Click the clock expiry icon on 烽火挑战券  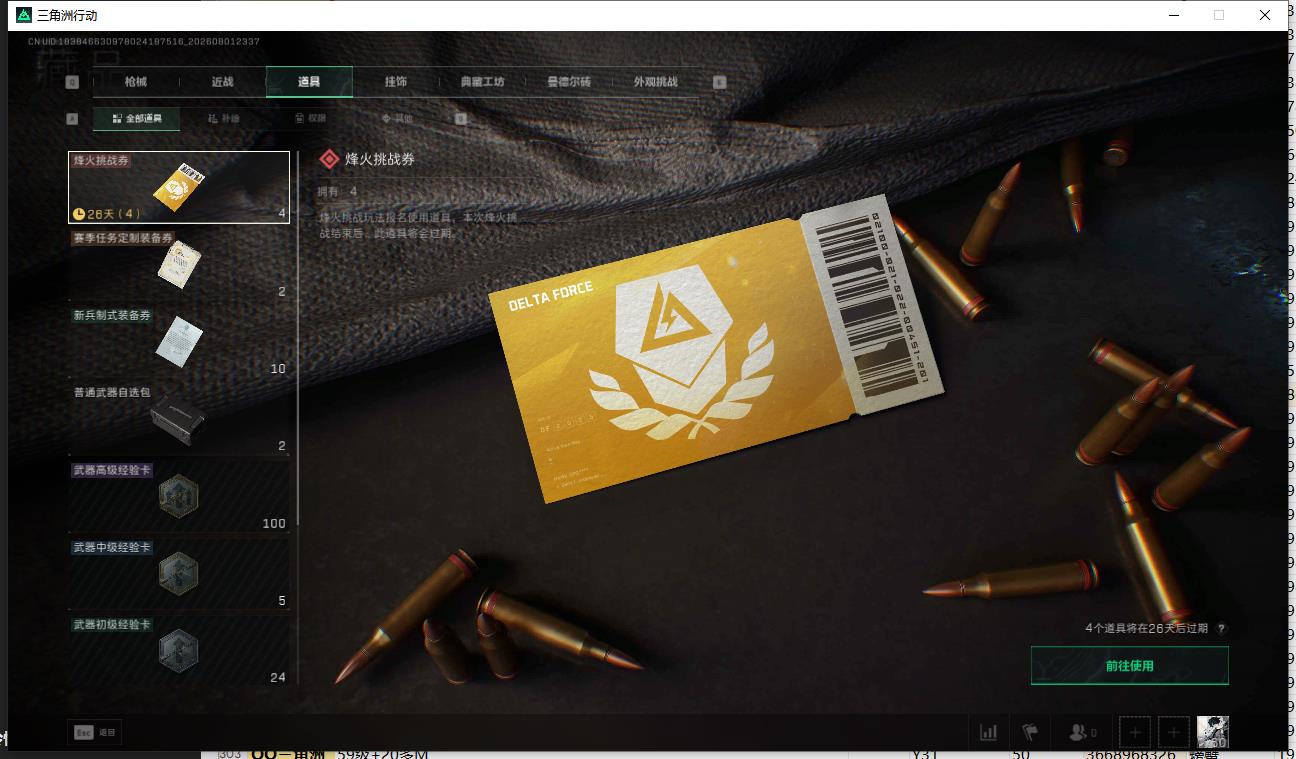click(x=79, y=213)
